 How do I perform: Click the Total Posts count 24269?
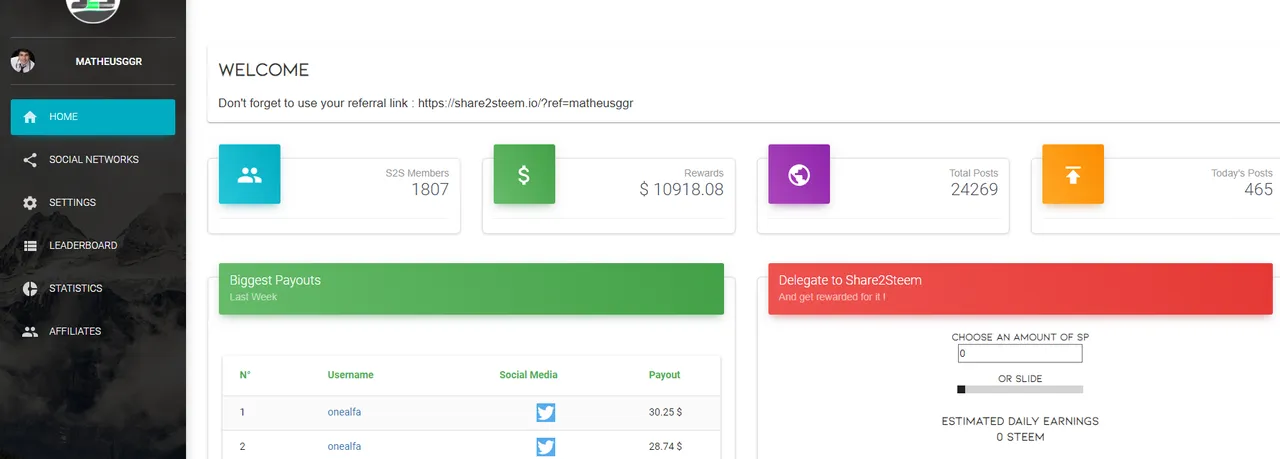pos(974,190)
